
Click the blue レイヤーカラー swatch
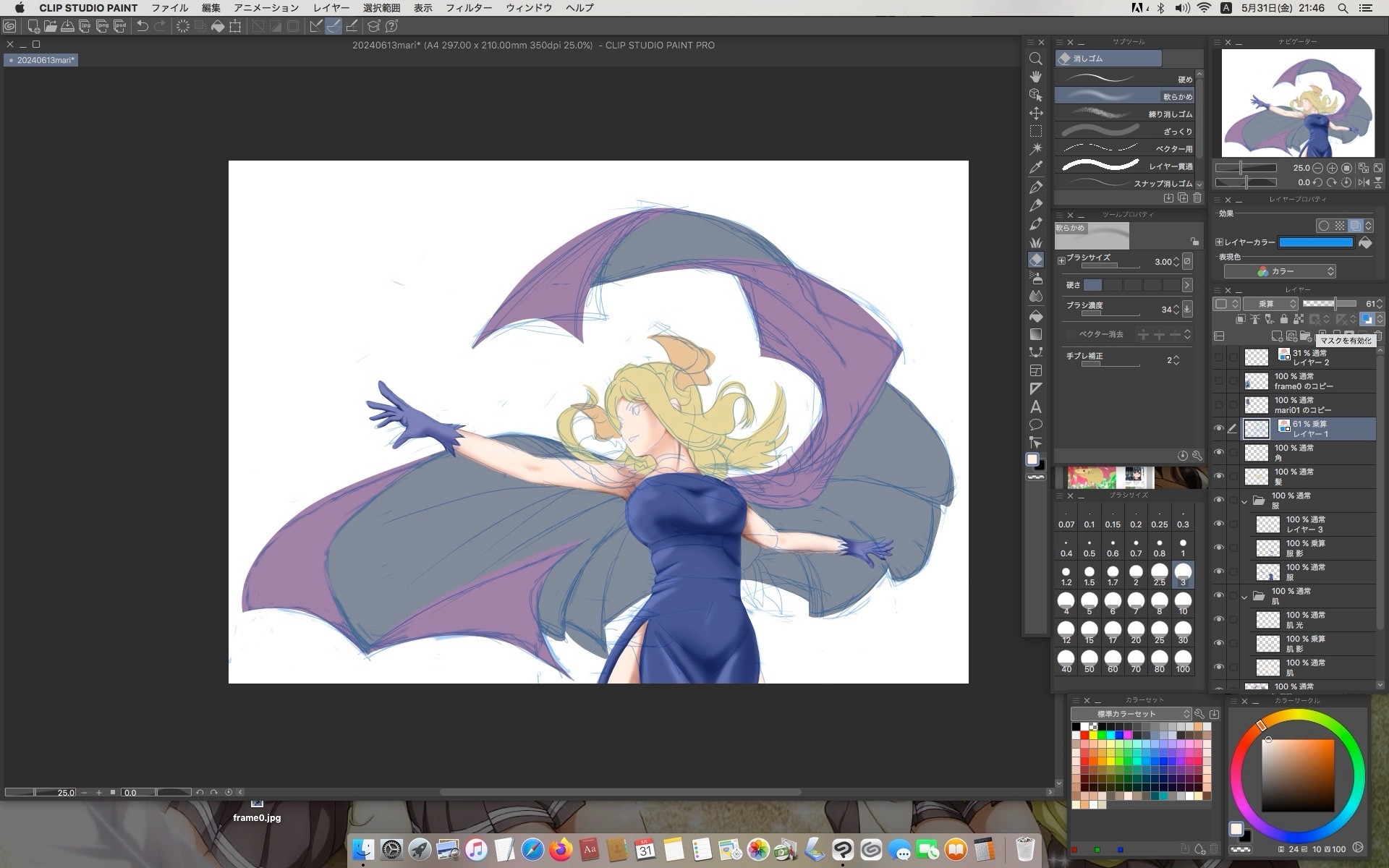pos(1315,242)
